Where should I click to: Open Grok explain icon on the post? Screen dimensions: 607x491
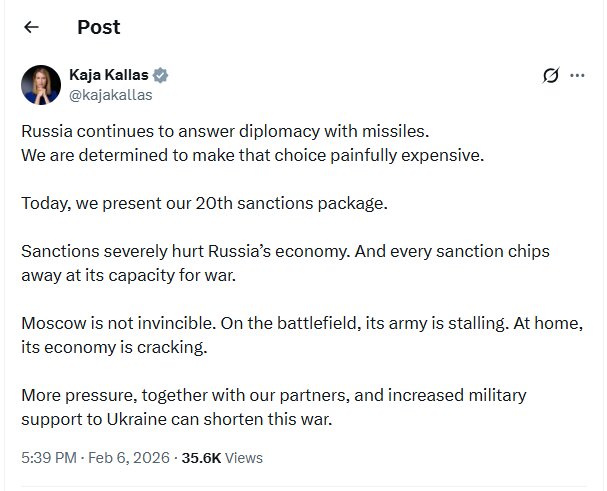pyautogui.click(x=549, y=75)
